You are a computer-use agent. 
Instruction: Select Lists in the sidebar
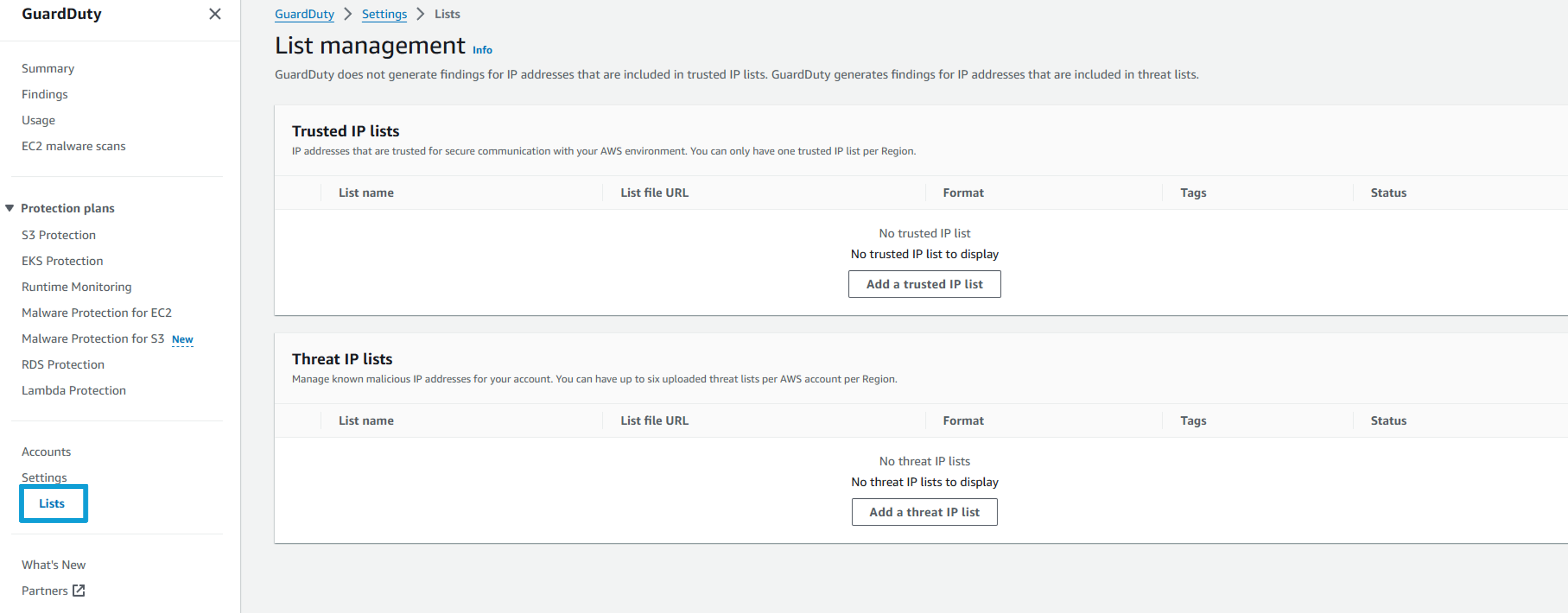pos(52,504)
